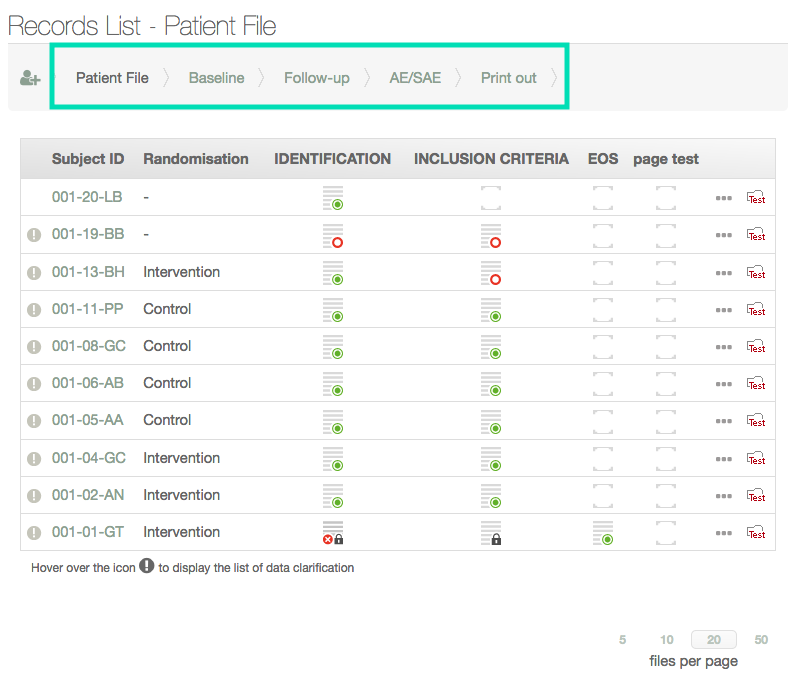This screenshot has height=686, width=790.
Task: Show more actions for 001-04-GC row
Action: point(723,458)
